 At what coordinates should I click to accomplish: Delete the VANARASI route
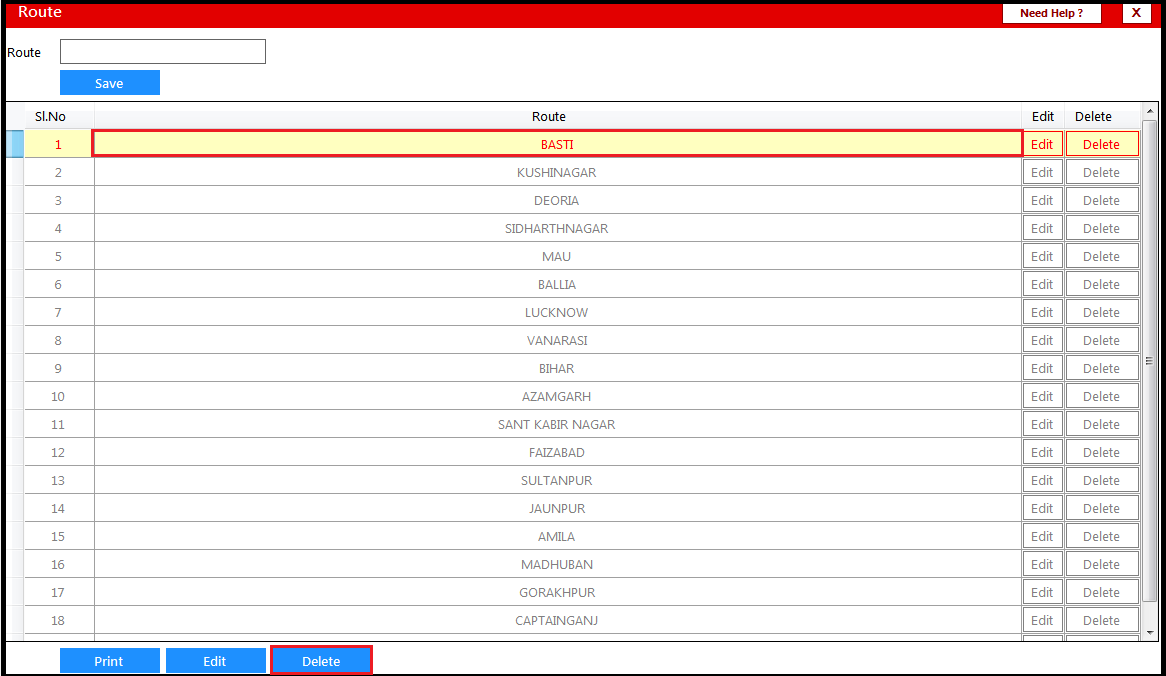[x=1101, y=341]
